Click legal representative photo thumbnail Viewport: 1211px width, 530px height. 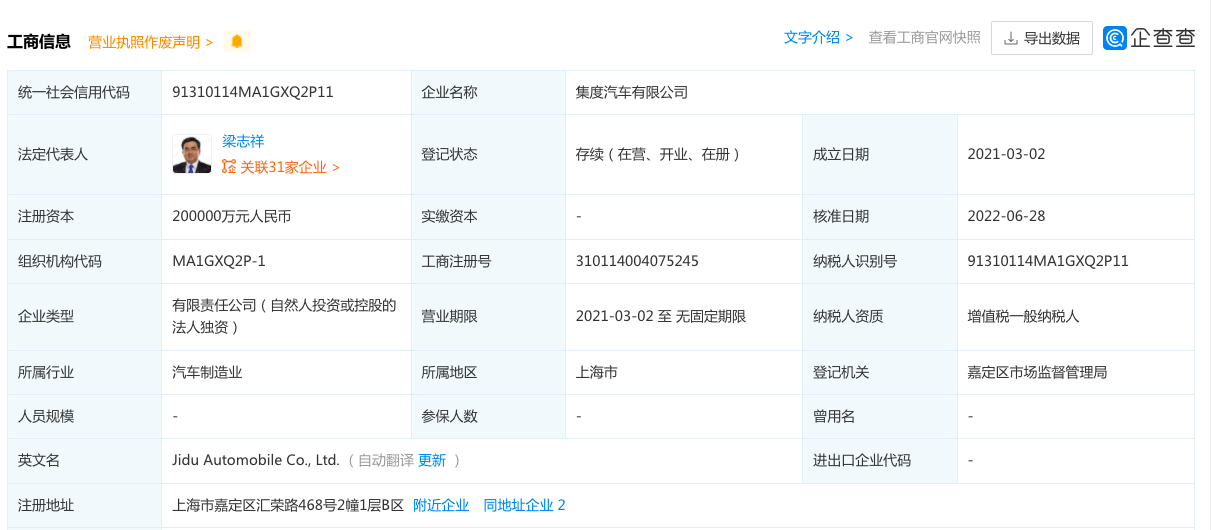click(x=192, y=154)
